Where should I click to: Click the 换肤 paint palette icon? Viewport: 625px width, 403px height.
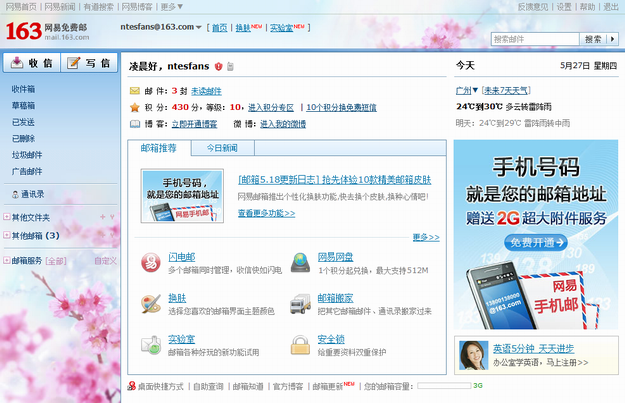click(x=151, y=304)
